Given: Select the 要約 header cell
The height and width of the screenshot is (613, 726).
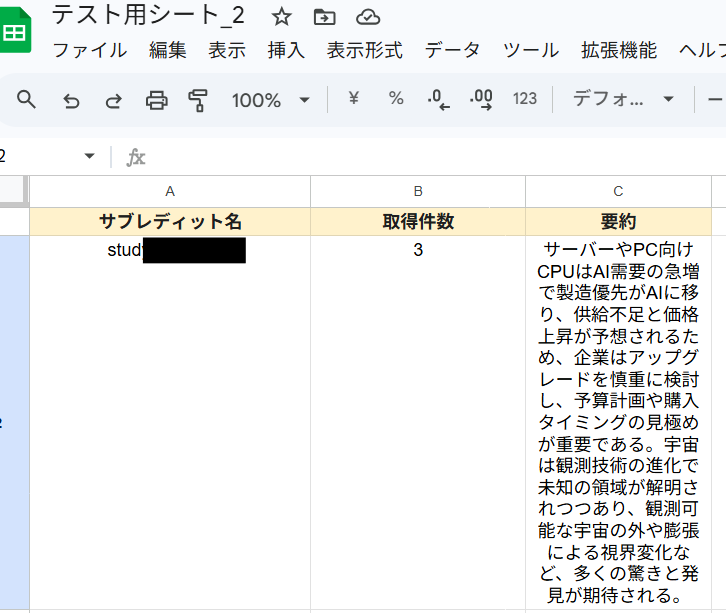Looking at the screenshot, I should pyautogui.click(x=618, y=221).
